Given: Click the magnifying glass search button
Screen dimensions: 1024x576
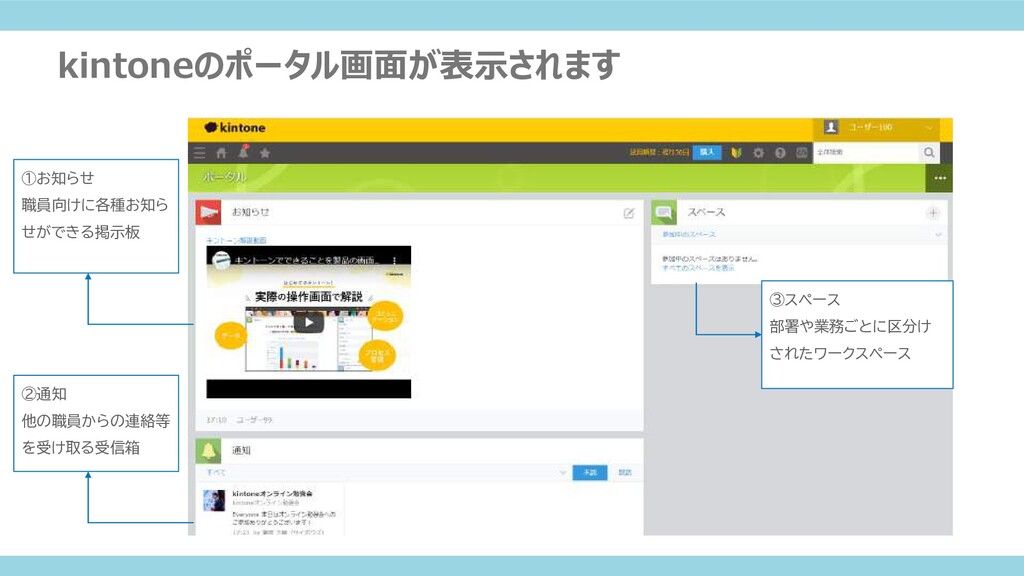Looking at the screenshot, I should (x=929, y=153).
